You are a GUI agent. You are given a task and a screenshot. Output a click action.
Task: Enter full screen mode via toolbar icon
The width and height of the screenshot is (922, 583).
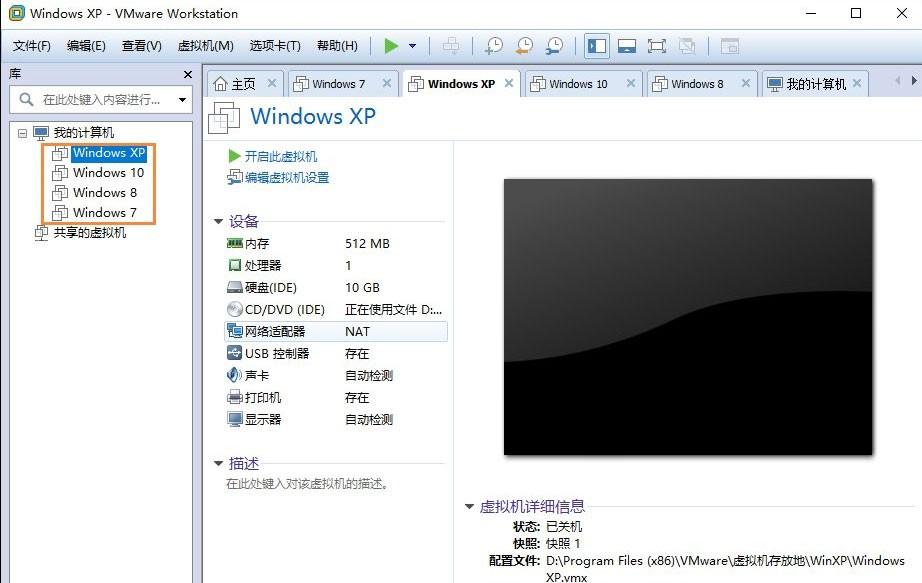pyautogui.click(x=656, y=45)
